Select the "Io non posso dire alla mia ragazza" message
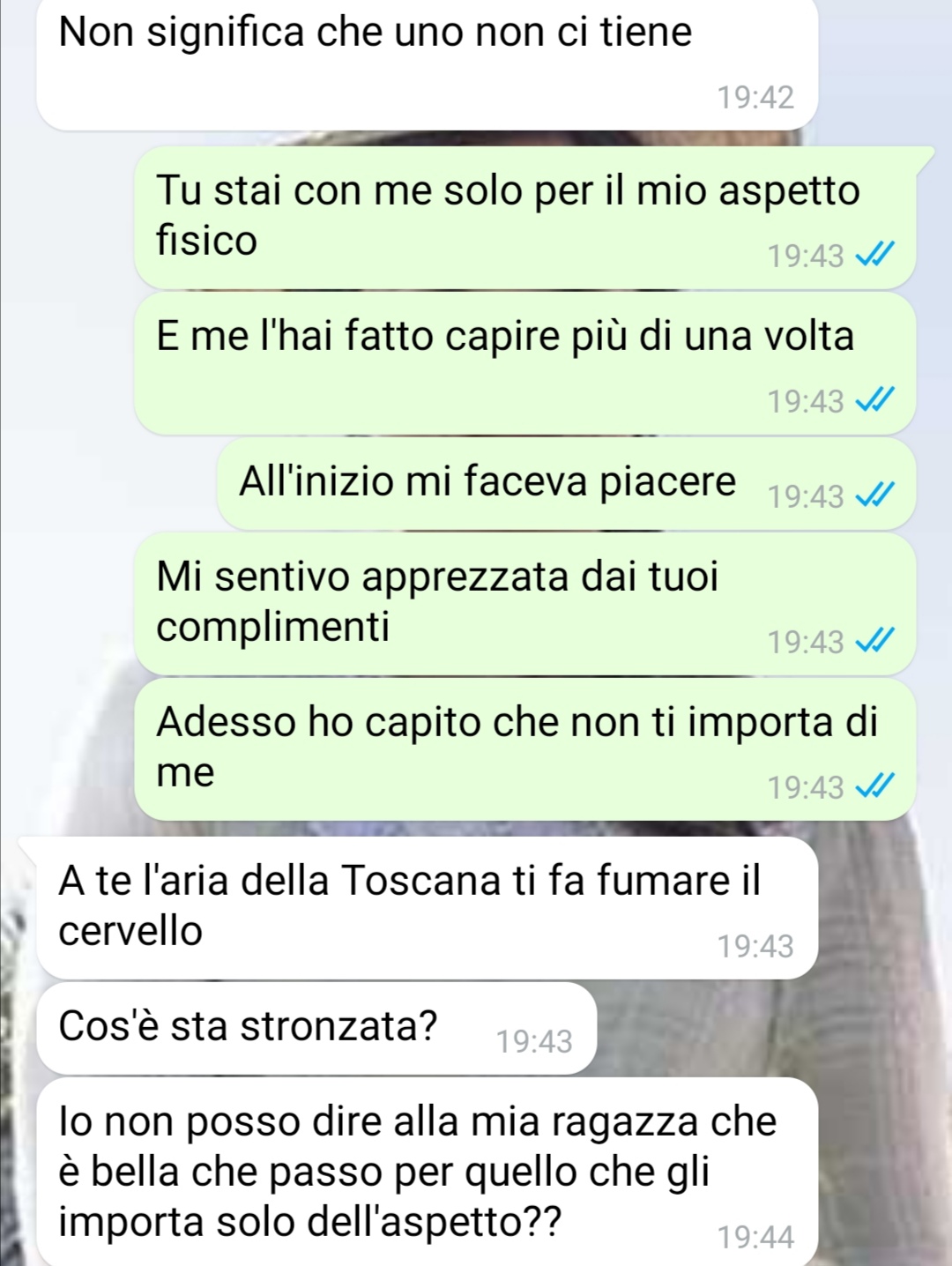The image size is (952, 1266). pyautogui.click(x=428, y=1172)
